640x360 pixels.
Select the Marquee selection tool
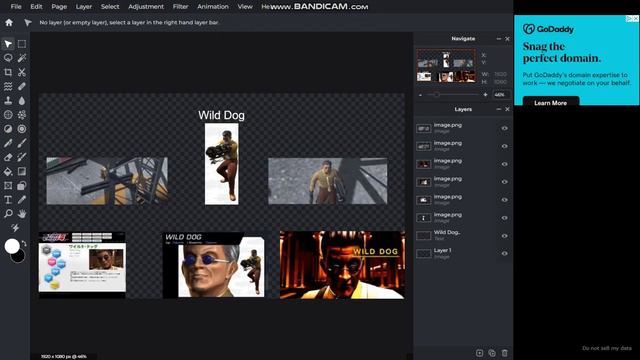pyautogui.click(x=22, y=44)
